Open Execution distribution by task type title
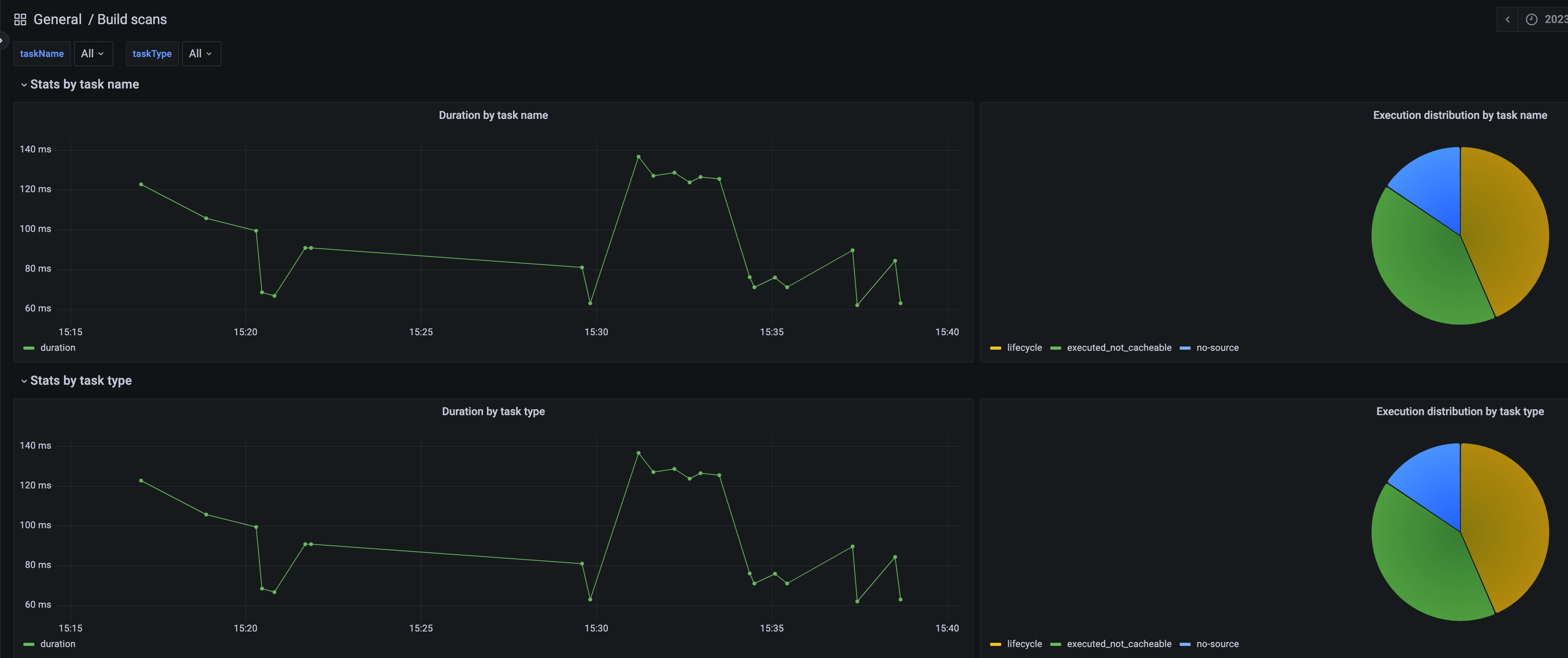This screenshot has height=658, width=1568. (1460, 412)
